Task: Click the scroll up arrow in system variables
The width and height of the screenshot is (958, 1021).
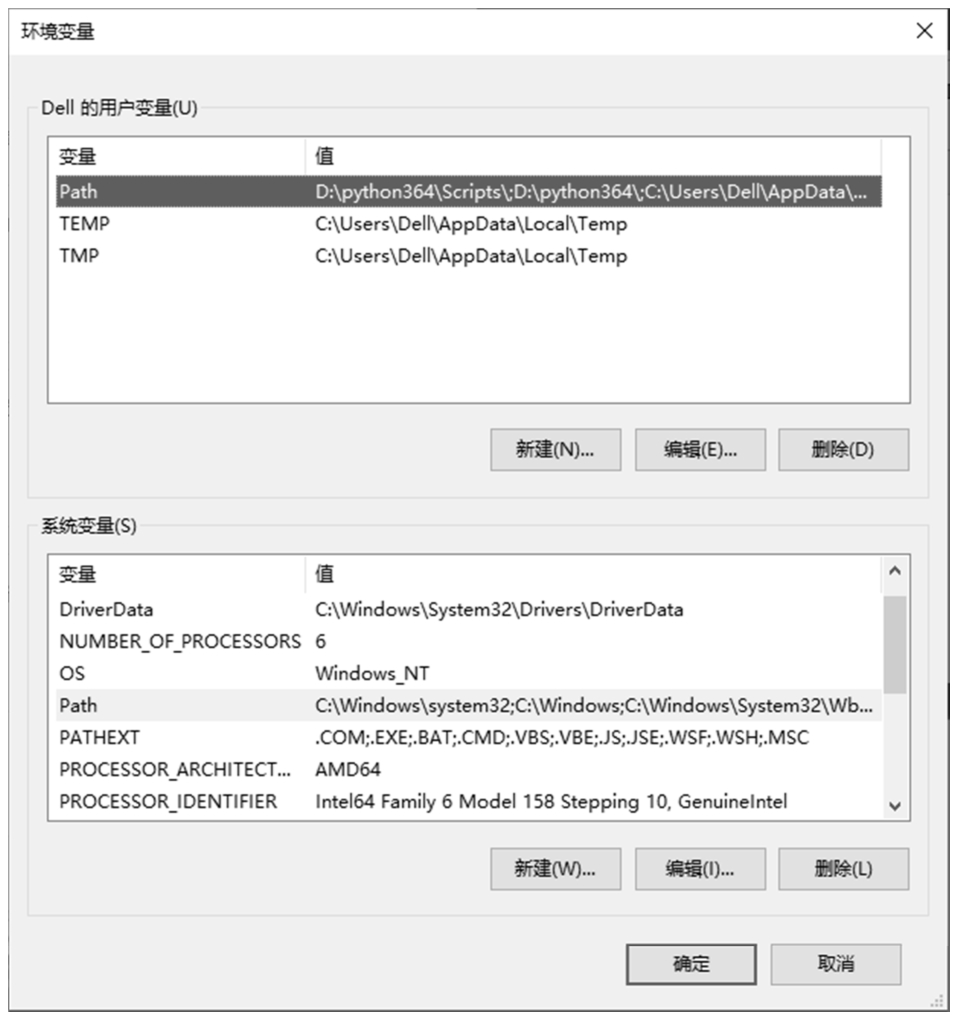Action: (x=895, y=571)
